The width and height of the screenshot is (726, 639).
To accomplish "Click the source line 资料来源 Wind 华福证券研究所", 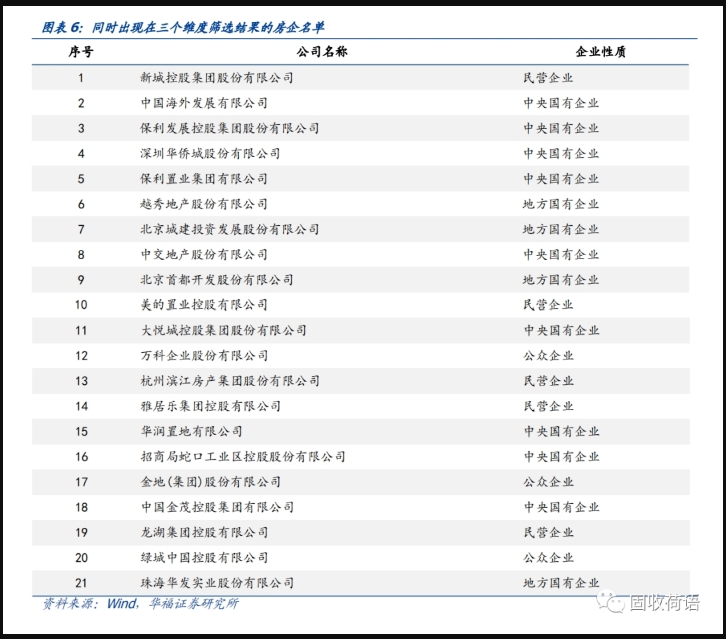I will click(141, 603).
